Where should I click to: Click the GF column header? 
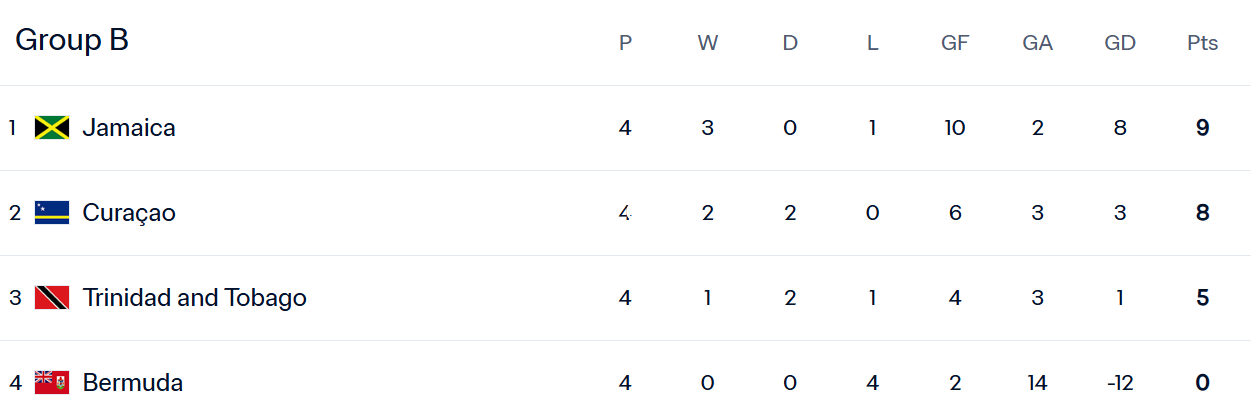click(955, 43)
